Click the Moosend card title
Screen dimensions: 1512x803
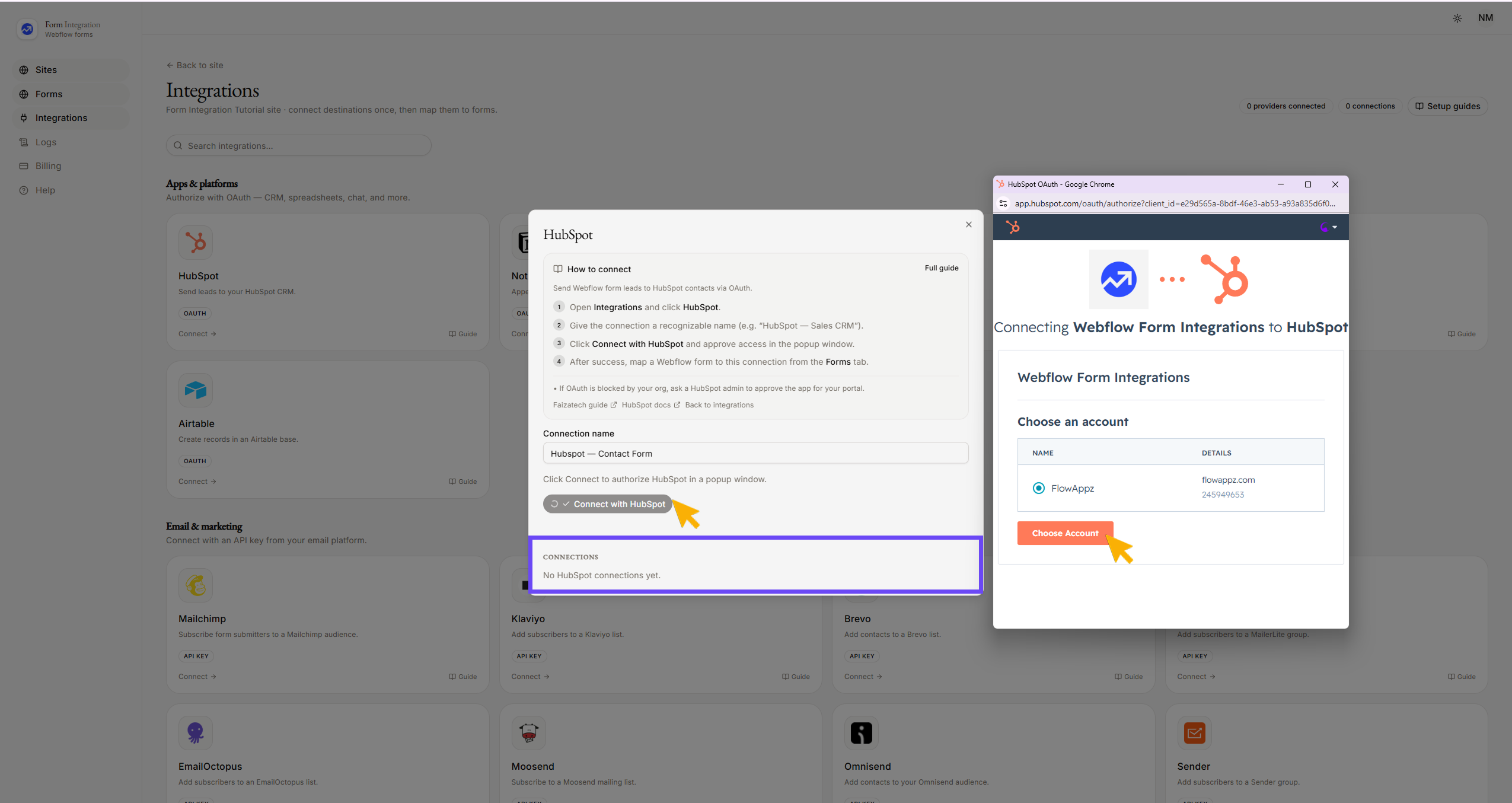pyautogui.click(x=532, y=766)
